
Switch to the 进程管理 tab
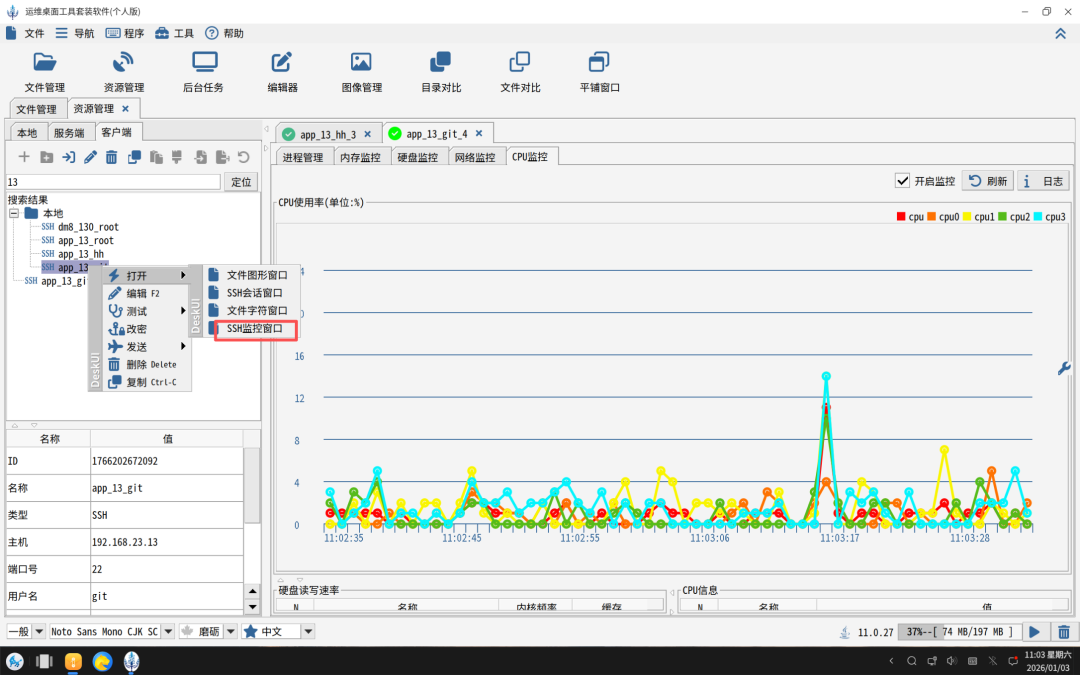pos(303,157)
